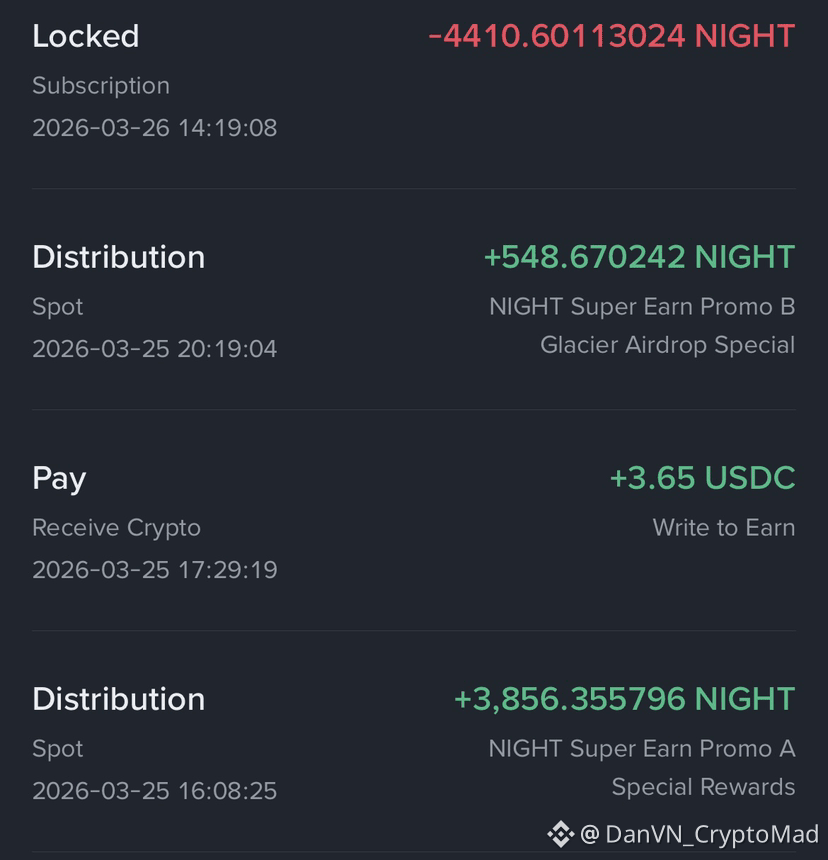Tap the Special Rewards description
The height and width of the screenshot is (860, 828).
point(704,787)
